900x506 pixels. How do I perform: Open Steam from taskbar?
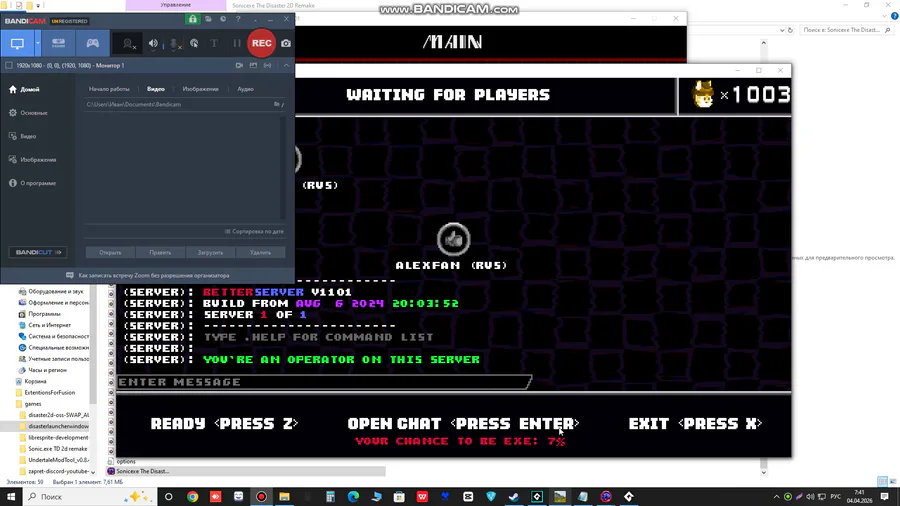point(514,497)
